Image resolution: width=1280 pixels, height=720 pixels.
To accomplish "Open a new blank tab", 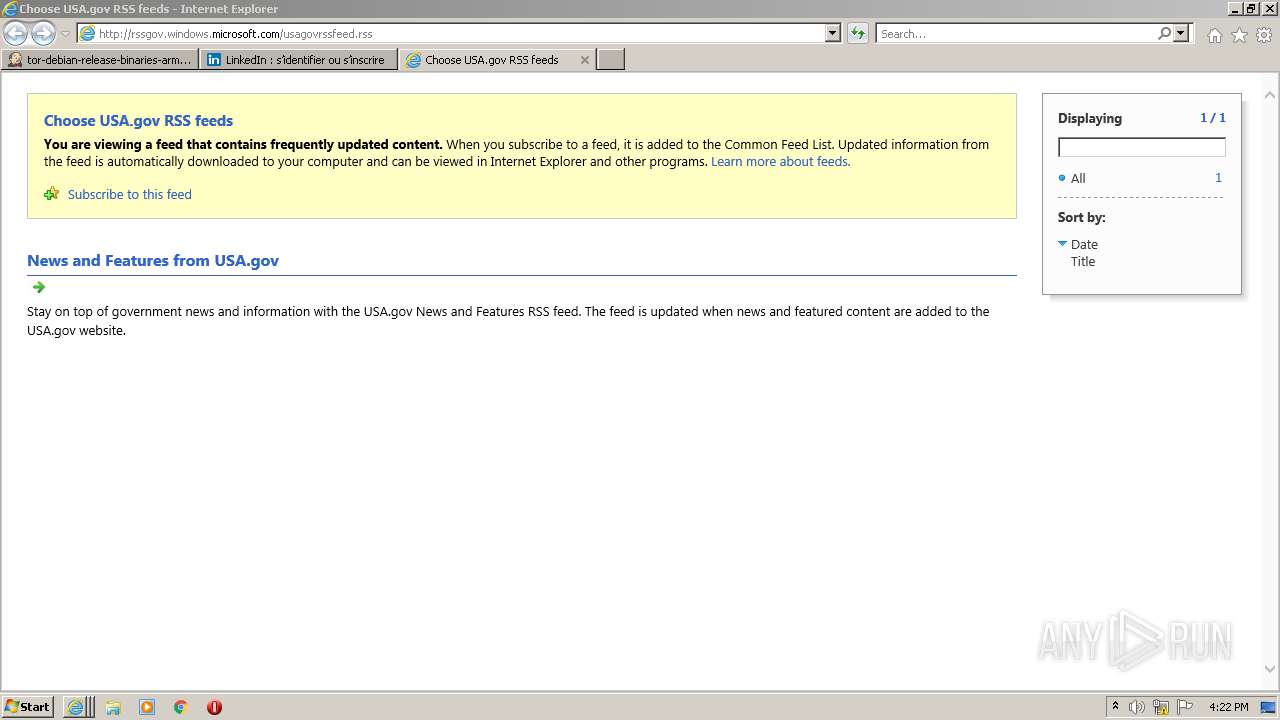I will [611, 60].
